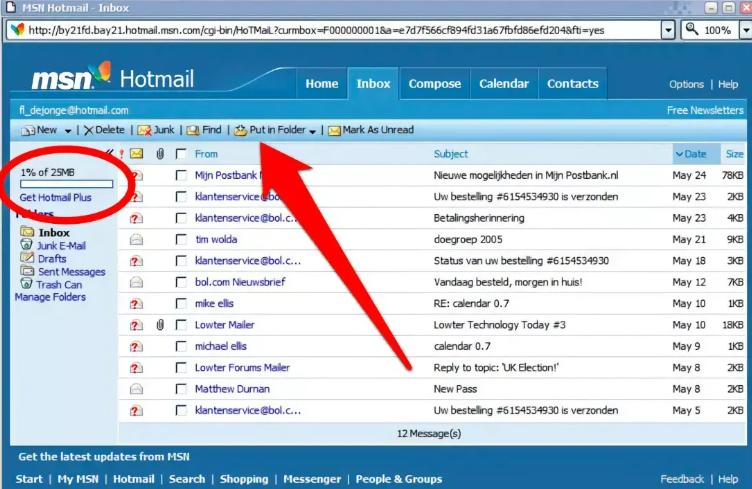Toggle the select-all checkbox in header

click(x=181, y=154)
